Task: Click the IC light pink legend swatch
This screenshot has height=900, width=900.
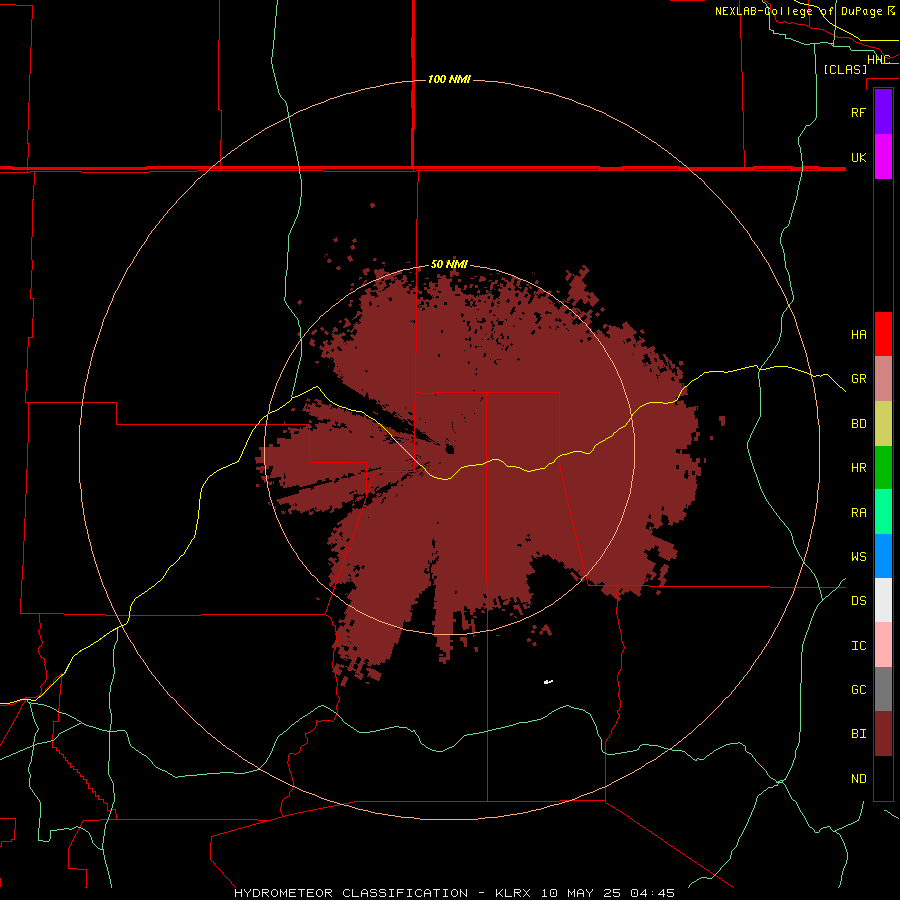Action: (883, 645)
